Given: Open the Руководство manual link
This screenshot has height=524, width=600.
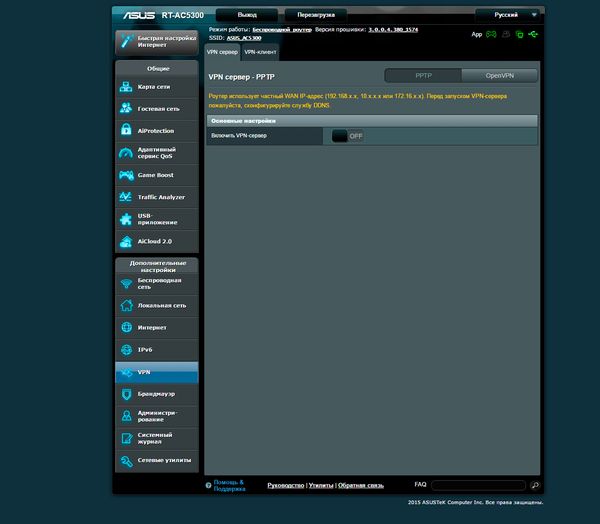Looking at the screenshot, I should coord(285,485).
